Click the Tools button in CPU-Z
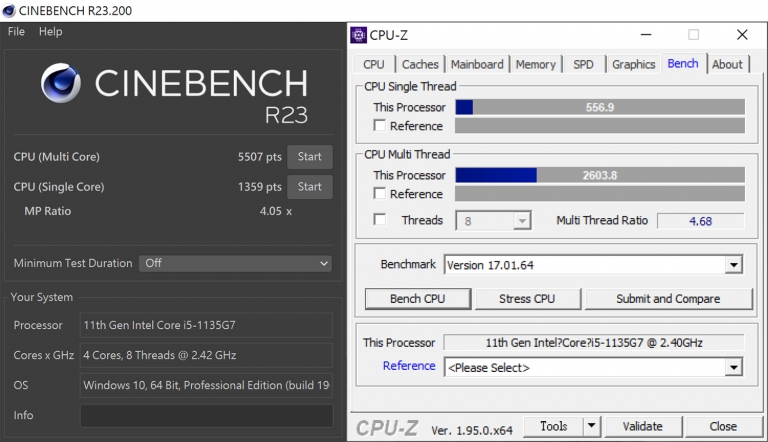The width and height of the screenshot is (768, 442). (x=553, y=426)
